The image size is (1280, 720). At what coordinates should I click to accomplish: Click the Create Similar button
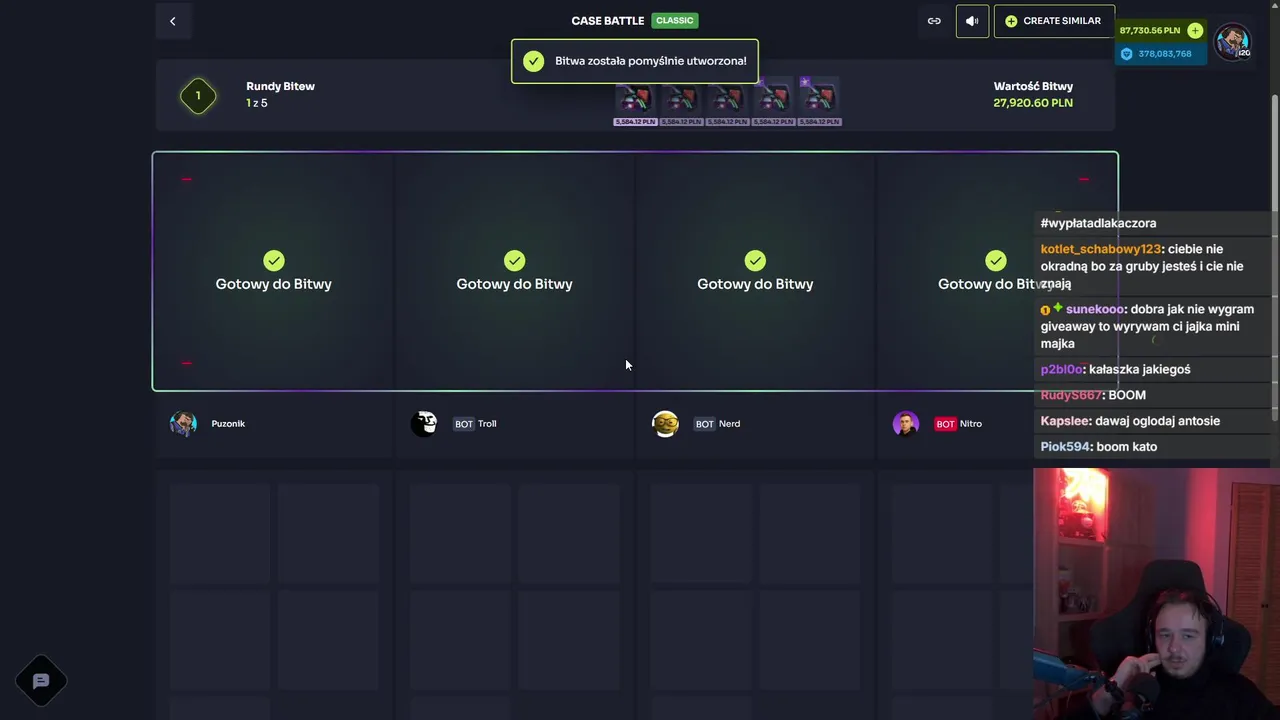[1053, 21]
